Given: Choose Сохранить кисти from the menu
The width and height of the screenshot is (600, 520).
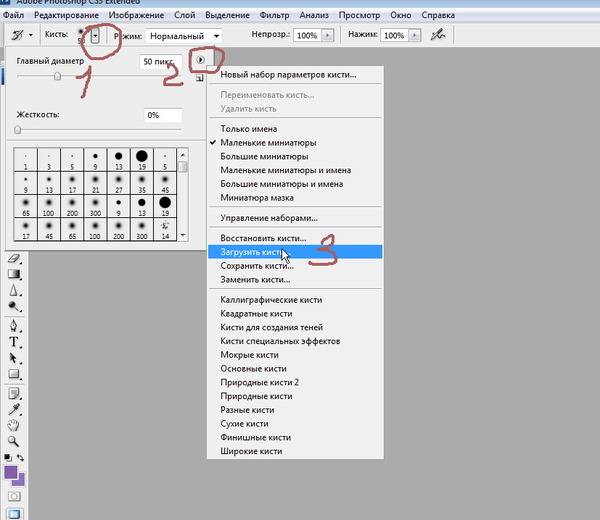Looking at the screenshot, I should point(295,266).
